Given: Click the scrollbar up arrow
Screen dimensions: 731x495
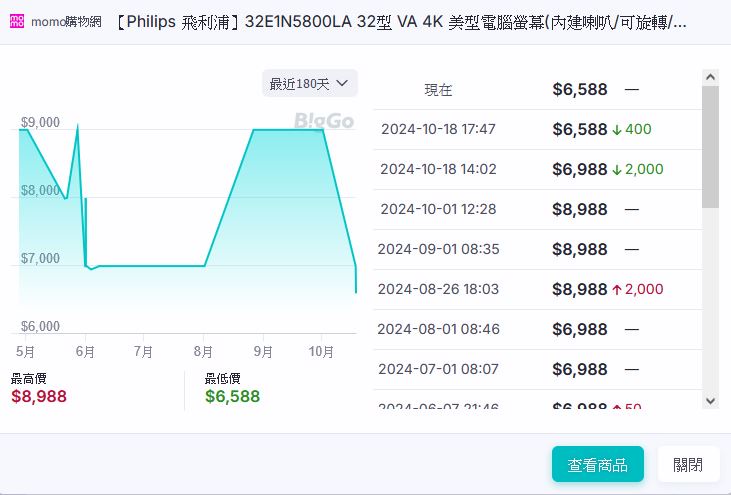Looking at the screenshot, I should (711, 77).
